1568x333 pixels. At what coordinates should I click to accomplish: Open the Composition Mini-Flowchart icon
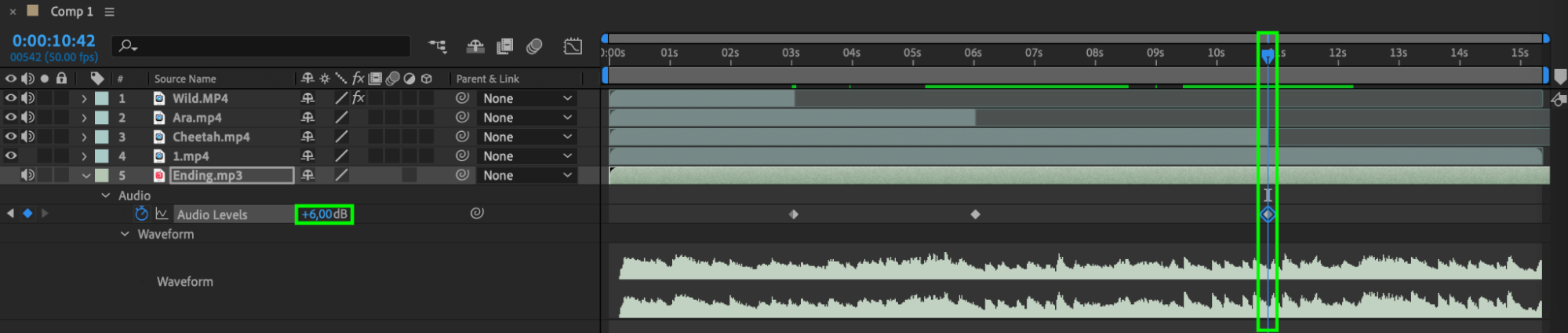[x=437, y=46]
